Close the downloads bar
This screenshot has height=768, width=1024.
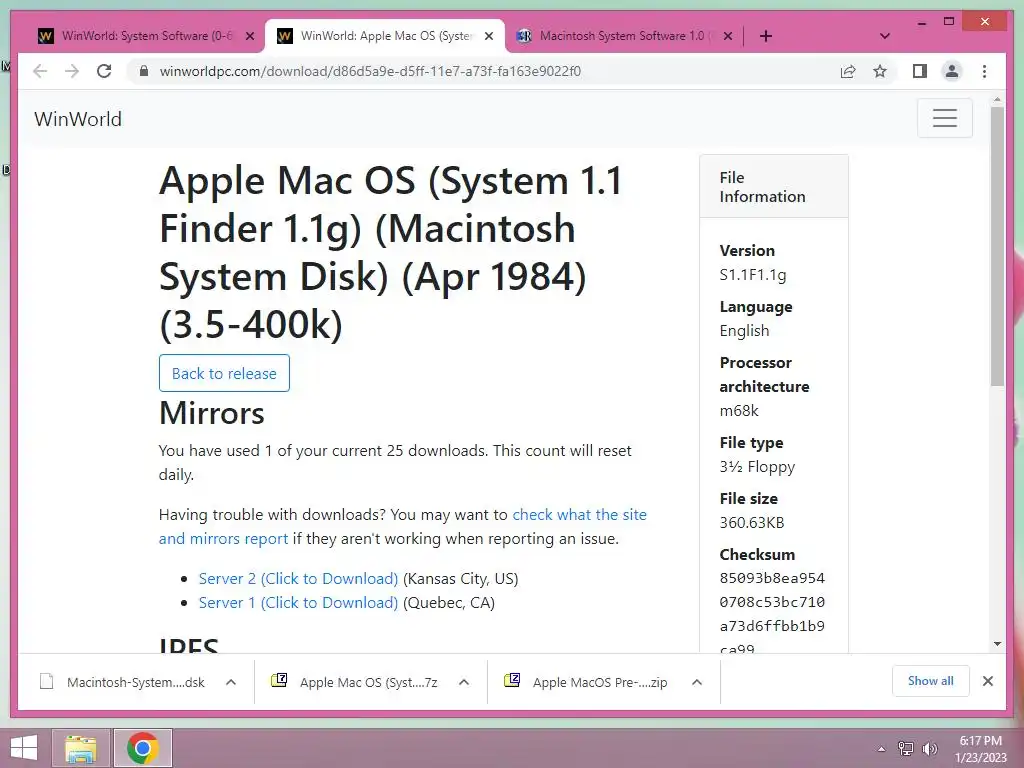(987, 681)
